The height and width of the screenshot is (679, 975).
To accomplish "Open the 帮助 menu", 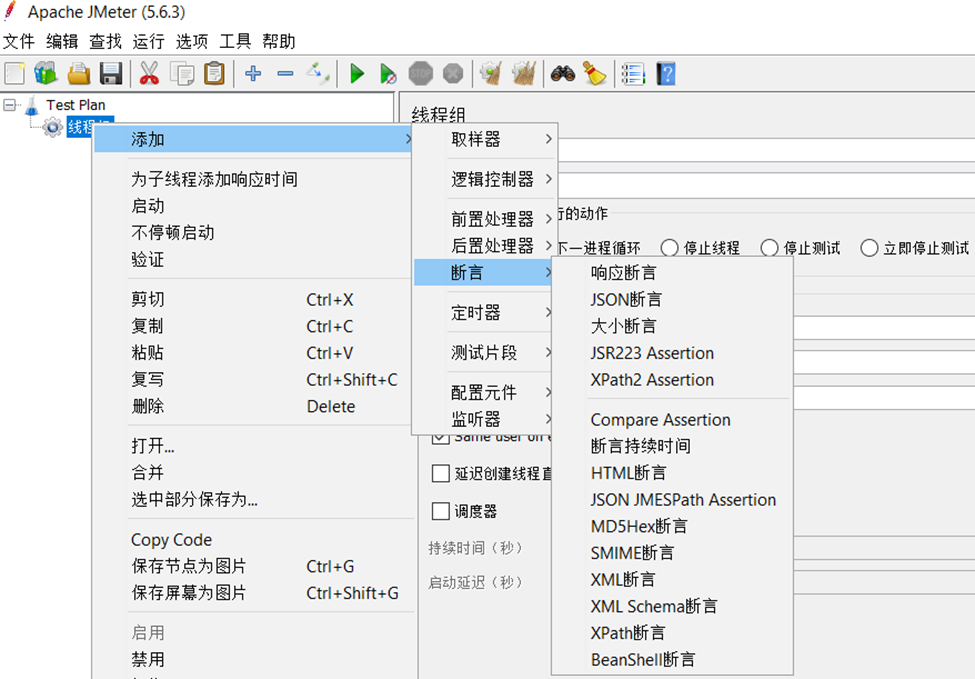I will [x=279, y=42].
